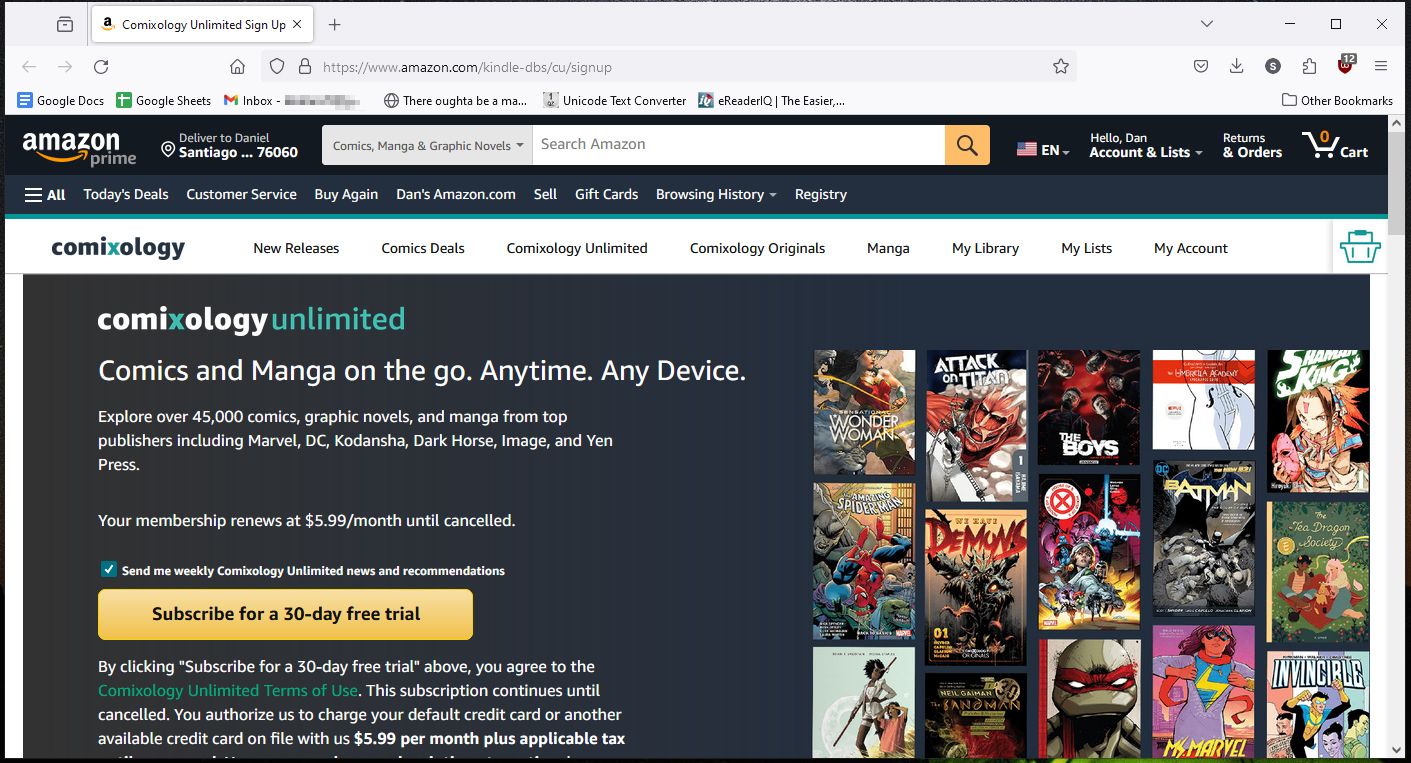
Task: Go back one page
Action: click(x=29, y=67)
